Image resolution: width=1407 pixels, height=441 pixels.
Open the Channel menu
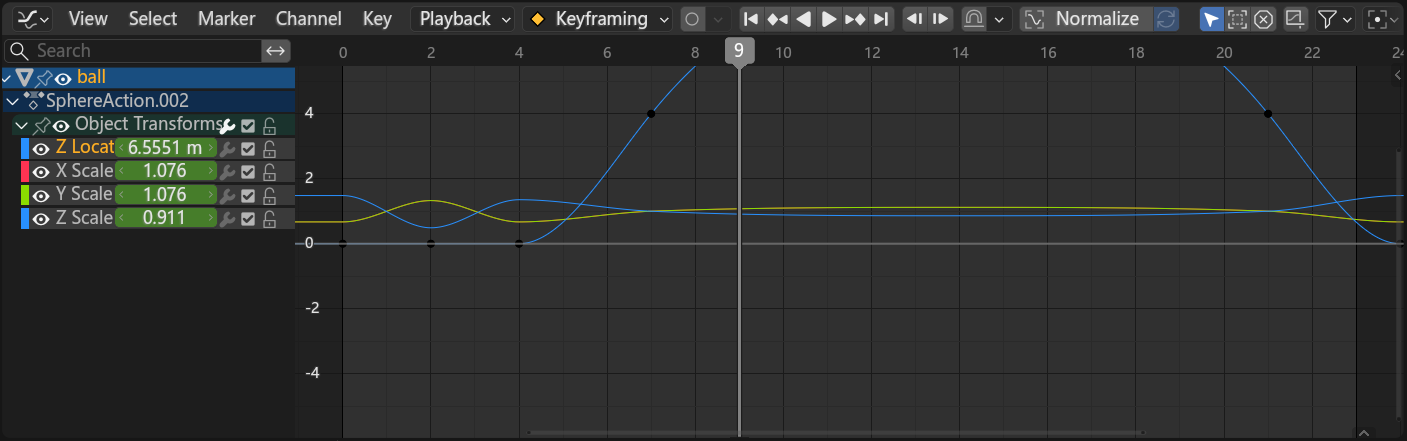click(x=308, y=18)
